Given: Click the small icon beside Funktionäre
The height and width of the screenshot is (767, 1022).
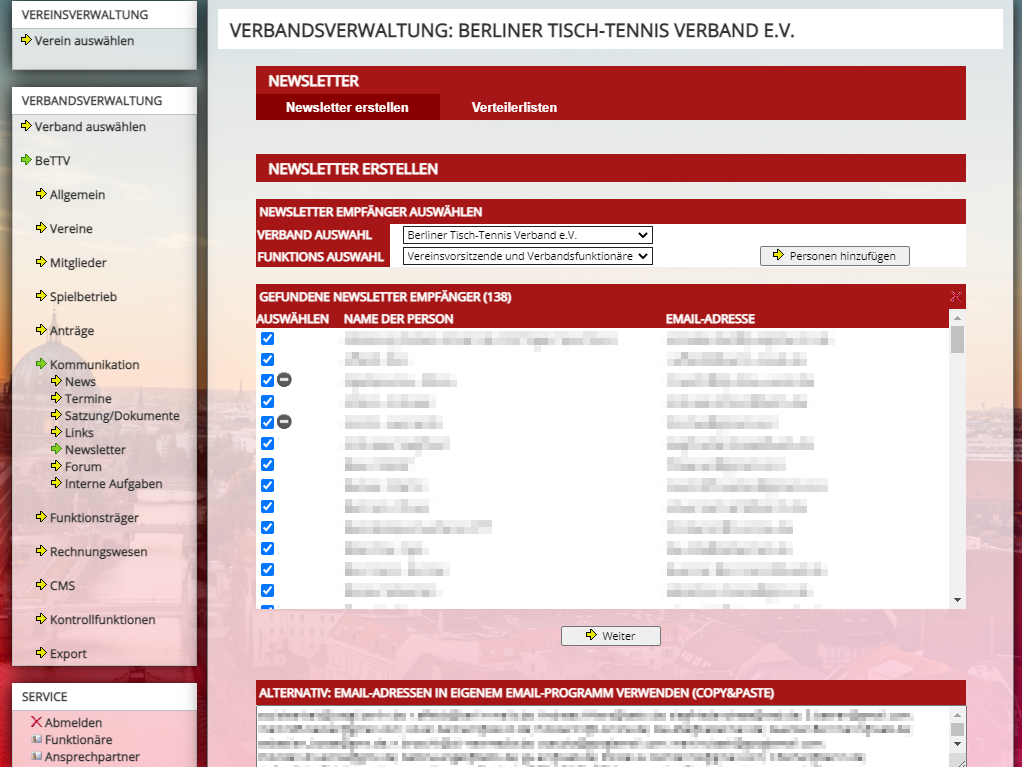Looking at the screenshot, I should (36, 739).
